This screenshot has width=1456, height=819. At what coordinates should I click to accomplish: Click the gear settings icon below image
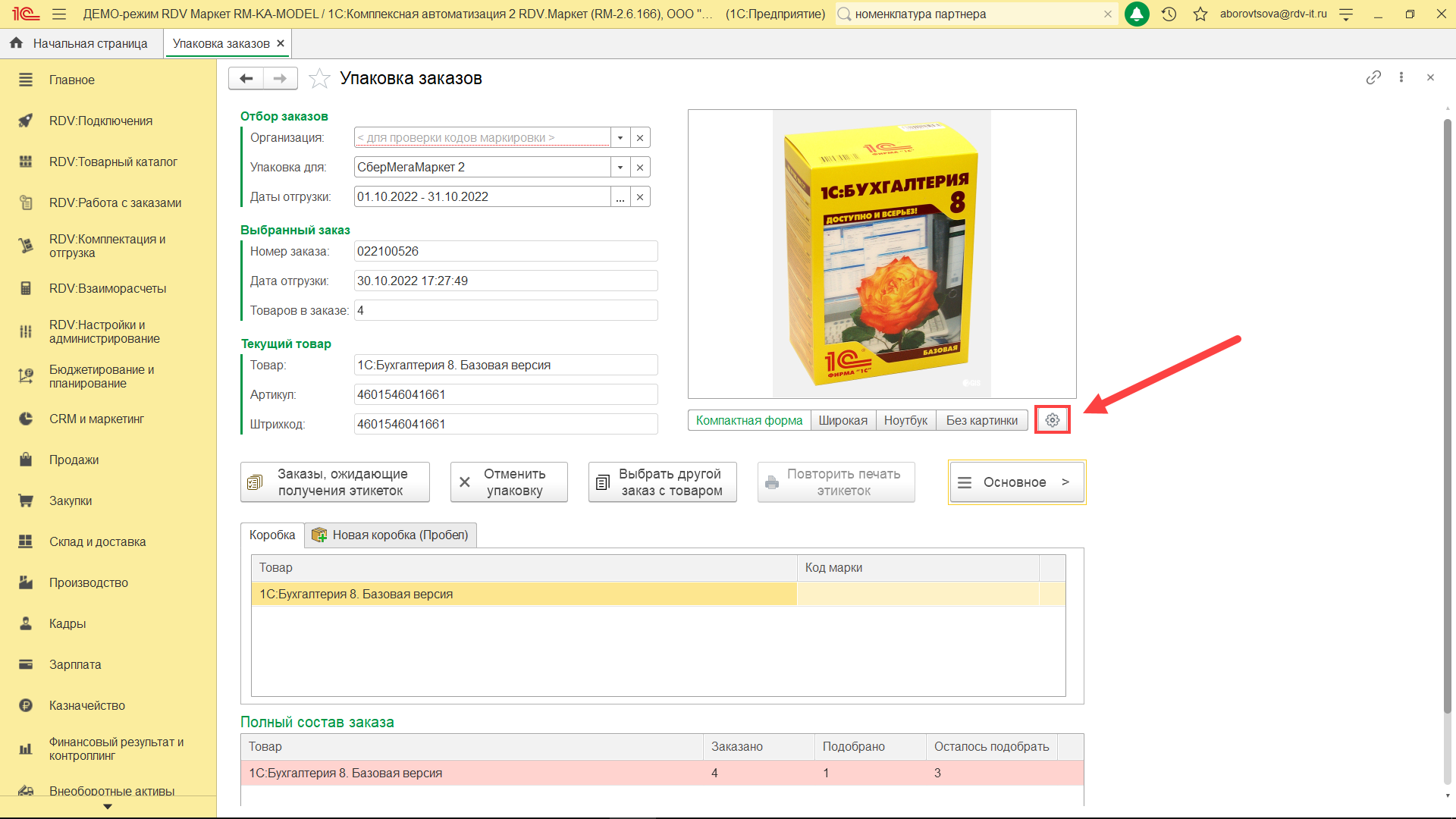point(1052,420)
